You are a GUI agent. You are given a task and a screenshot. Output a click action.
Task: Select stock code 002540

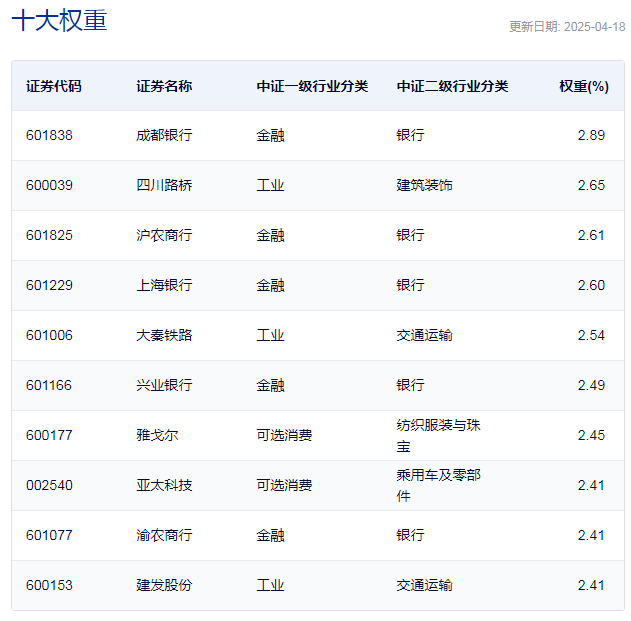(49, 485)
